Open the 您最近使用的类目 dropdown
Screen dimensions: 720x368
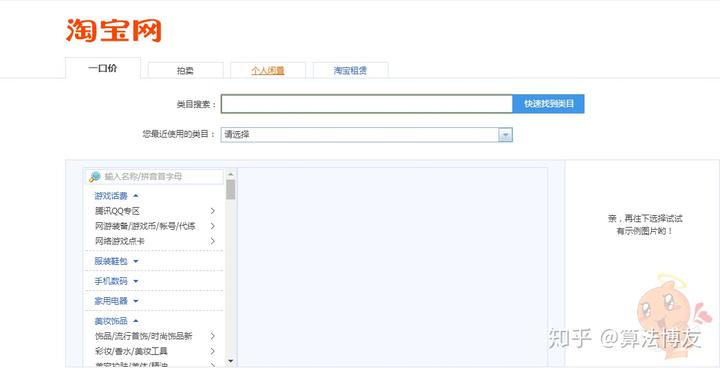[366, 135]
